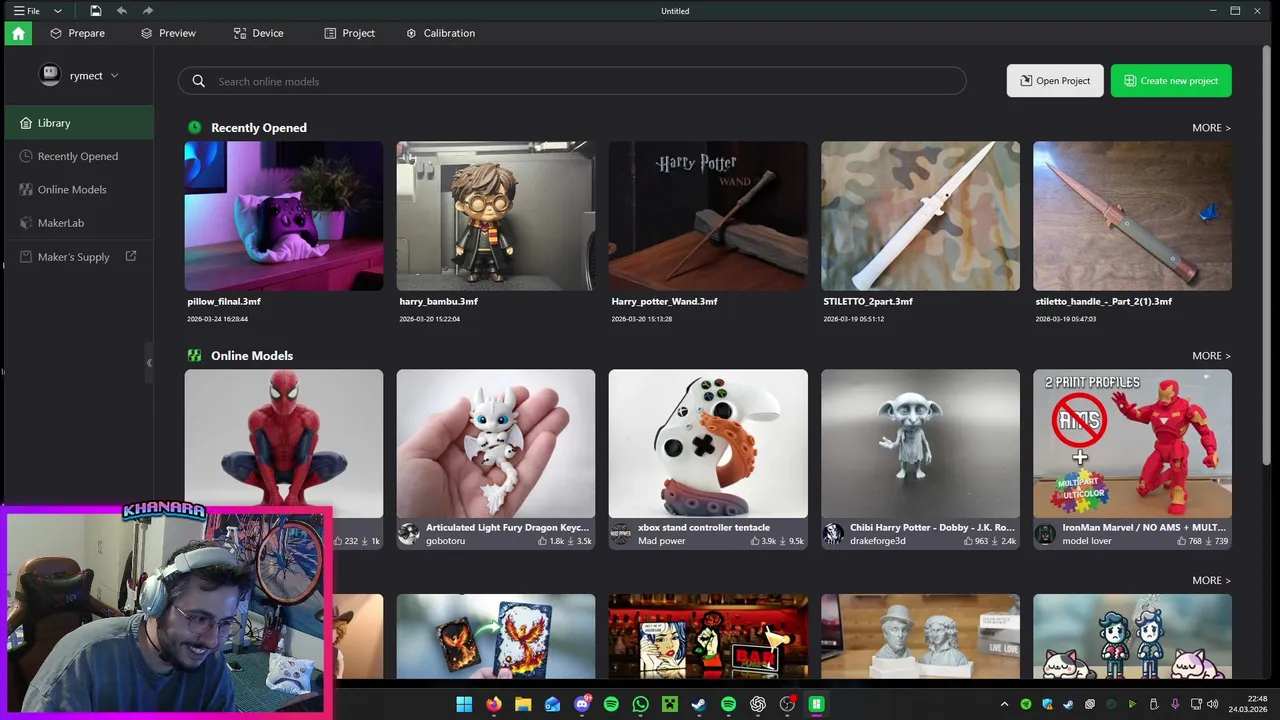1280x720 pixels.
Task: Open Steam from the taskbar
Action: [699, 704]
